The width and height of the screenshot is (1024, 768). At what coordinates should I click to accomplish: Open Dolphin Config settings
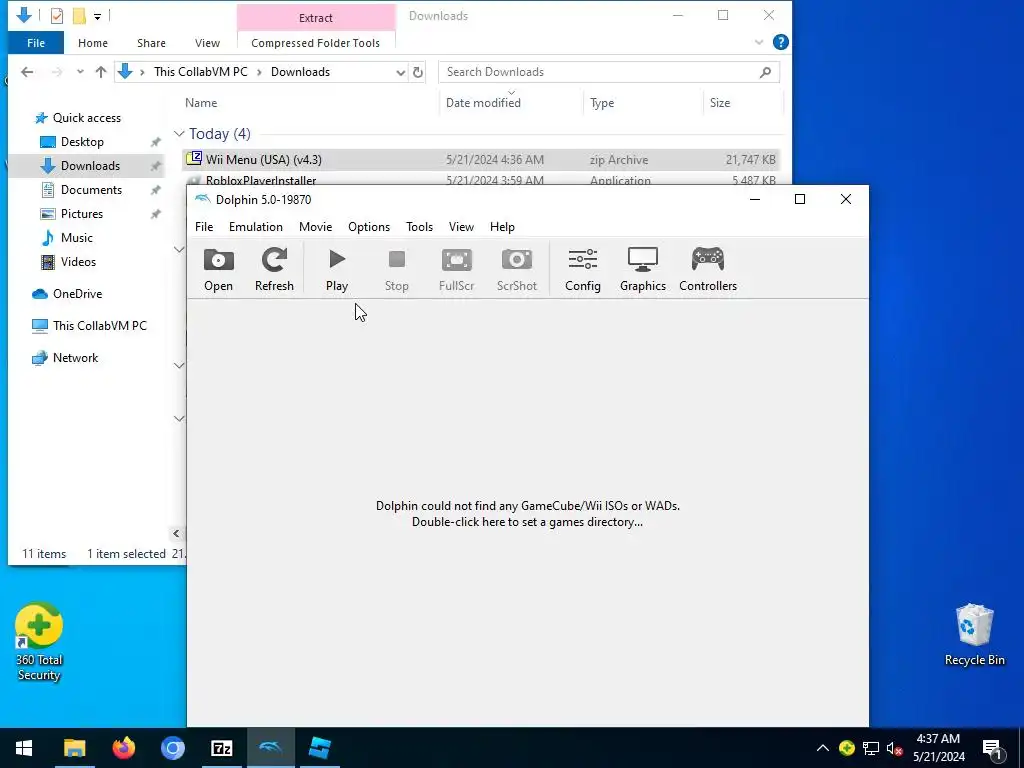point(583,269)
